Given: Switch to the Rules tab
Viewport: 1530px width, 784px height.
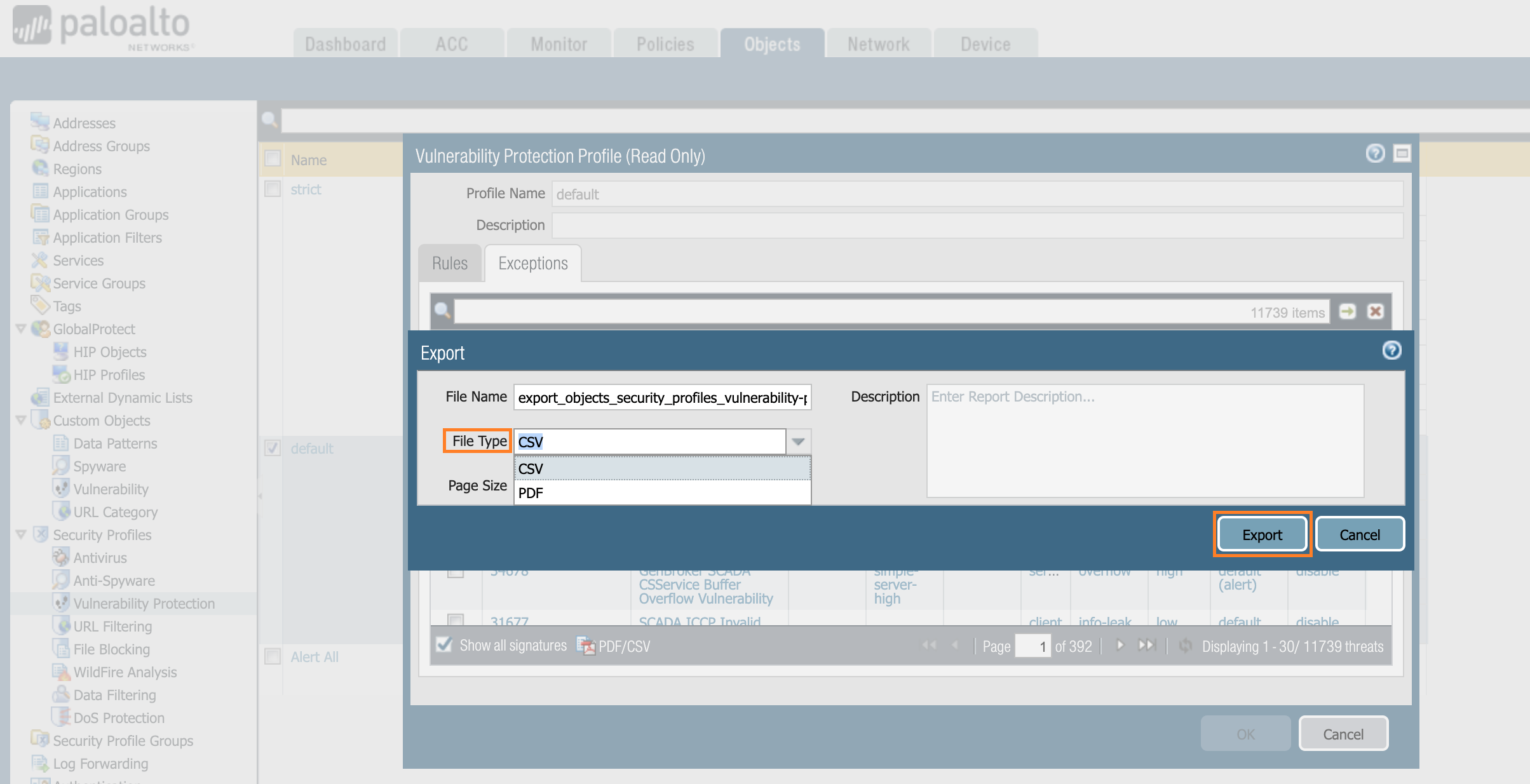Looking at the screenshot, I should pyautogui.click(x=449, y=264).
